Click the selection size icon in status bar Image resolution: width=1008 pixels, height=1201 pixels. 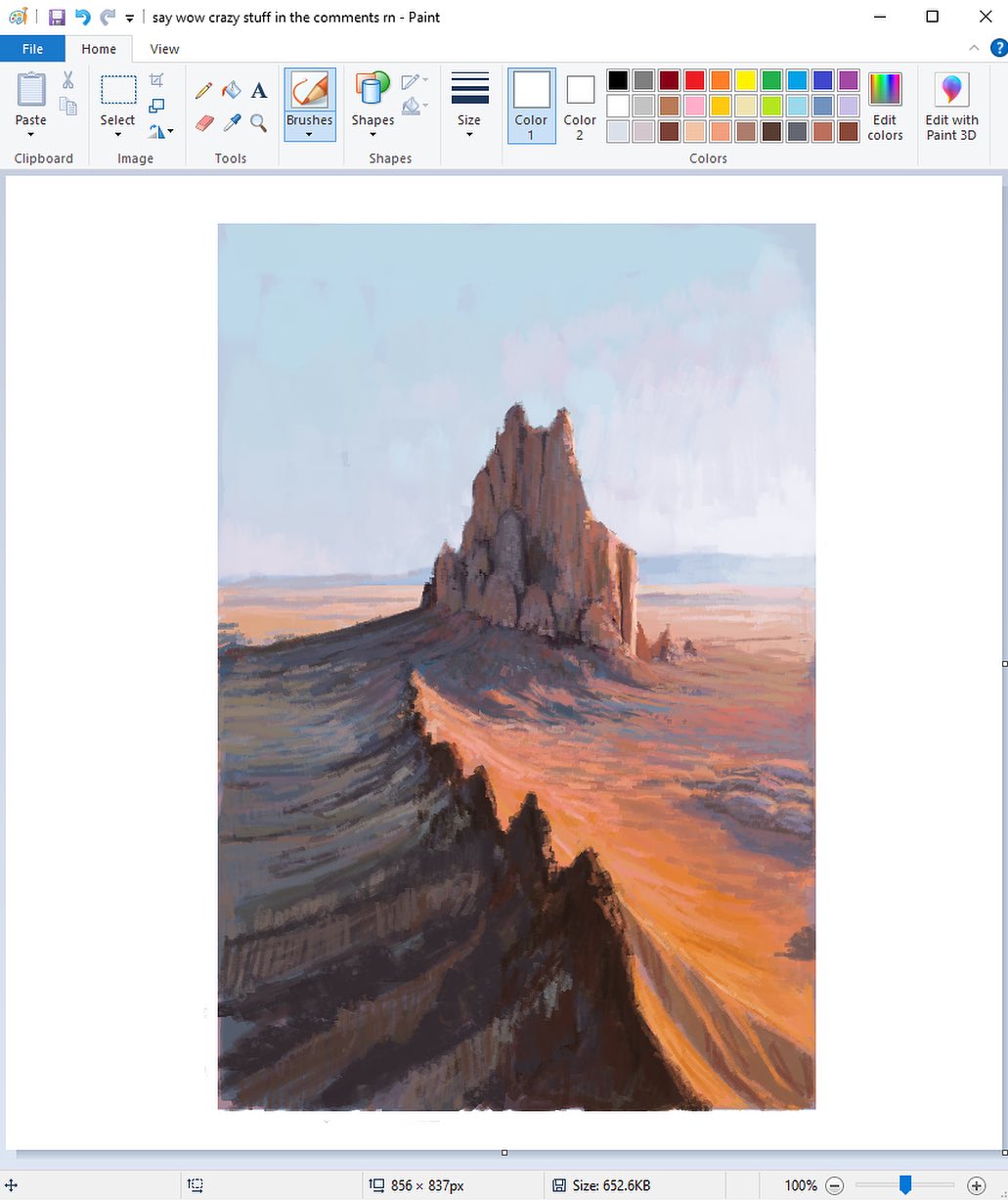tap(196, 1185)
